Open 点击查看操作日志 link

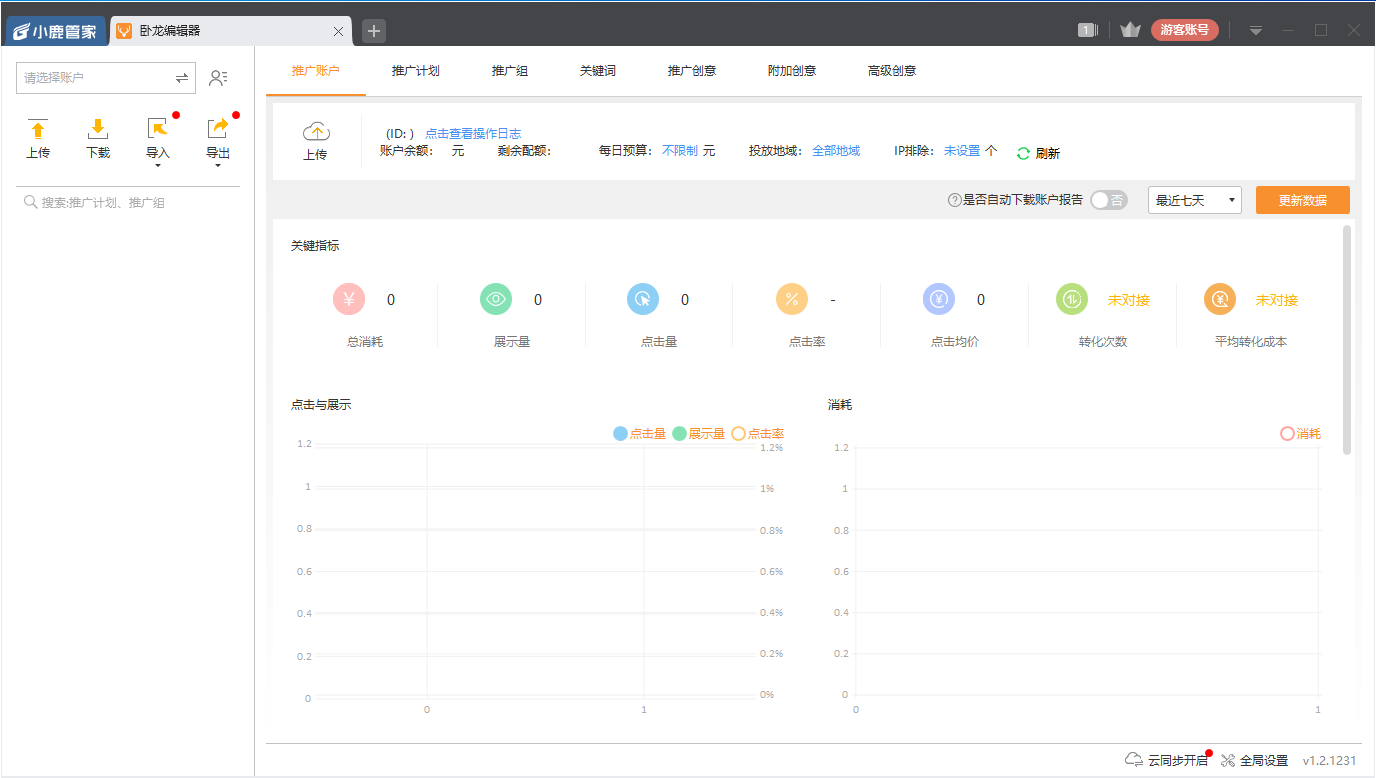pyautogui.click(x=473, y=133)
